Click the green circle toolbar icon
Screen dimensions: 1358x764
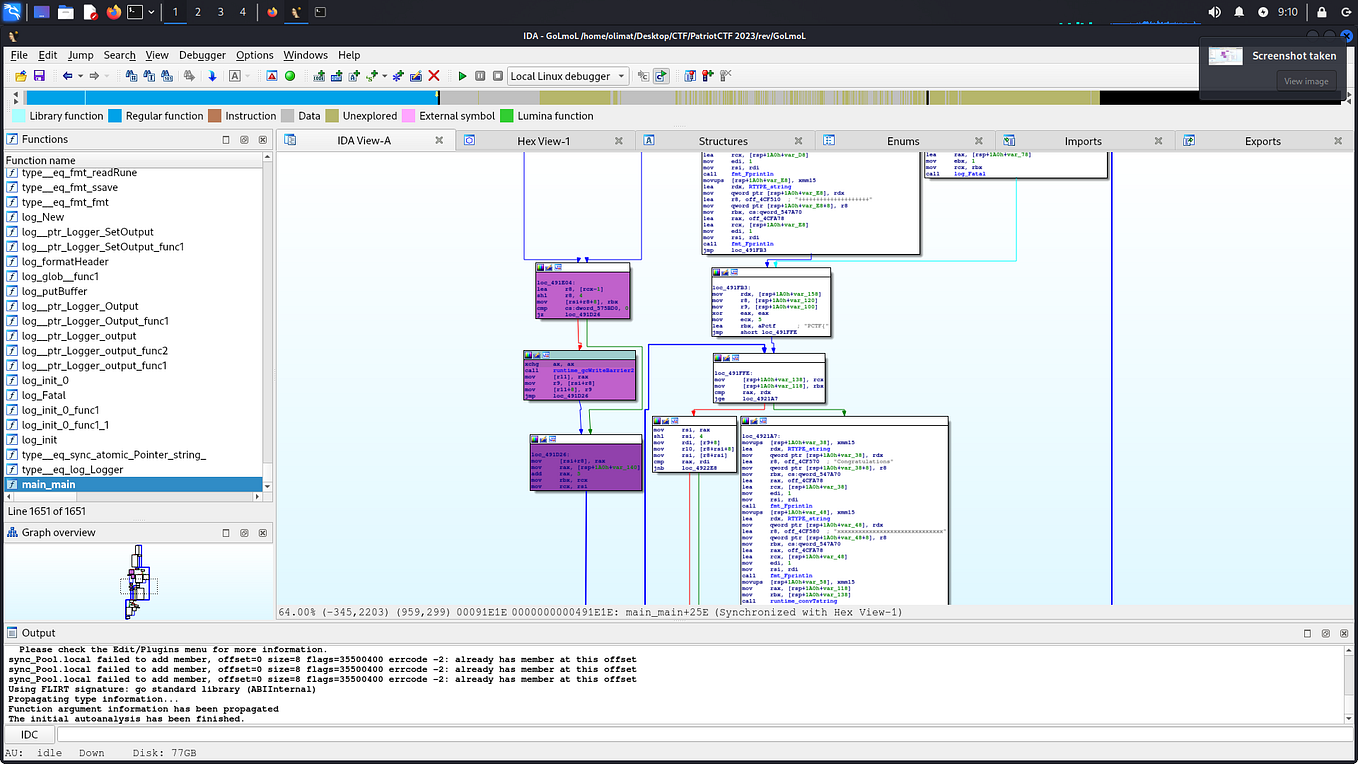click(x=290, y=76)
